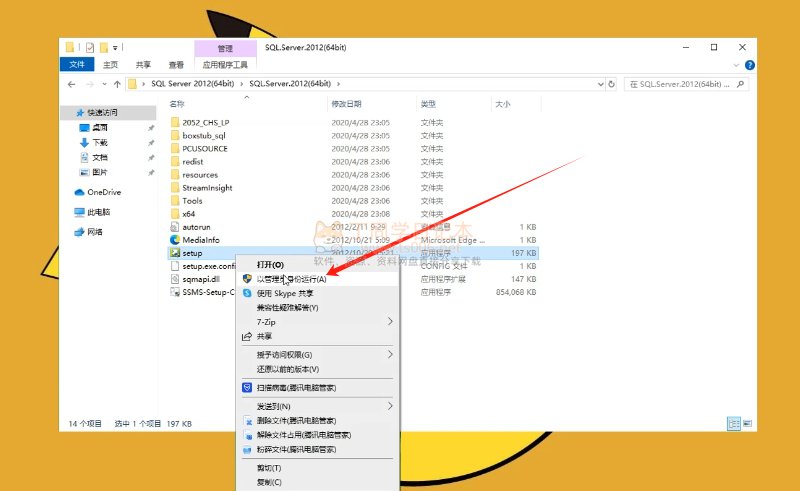The height and width of the screenshot is (491, 800).
Task: Choose 共享 in the context menu
Action: pyautogui.click(x=319, y=336)
